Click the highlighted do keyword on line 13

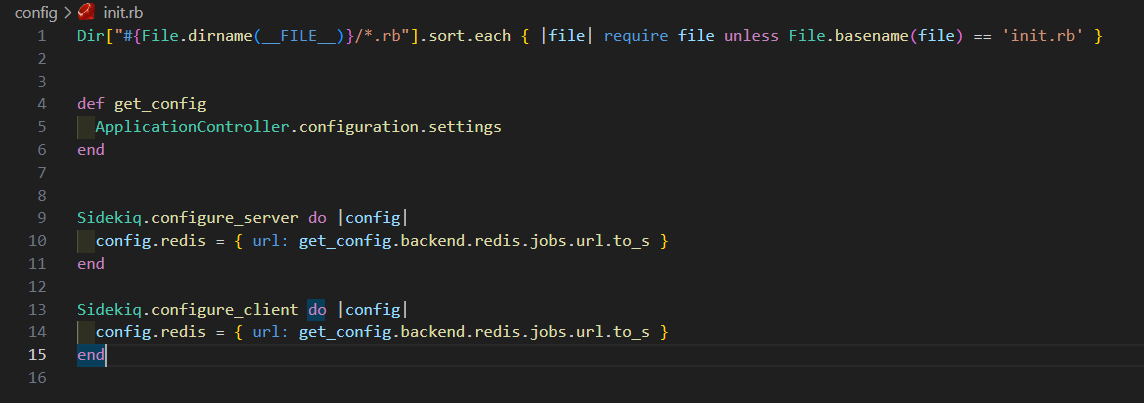click(317, 310)
